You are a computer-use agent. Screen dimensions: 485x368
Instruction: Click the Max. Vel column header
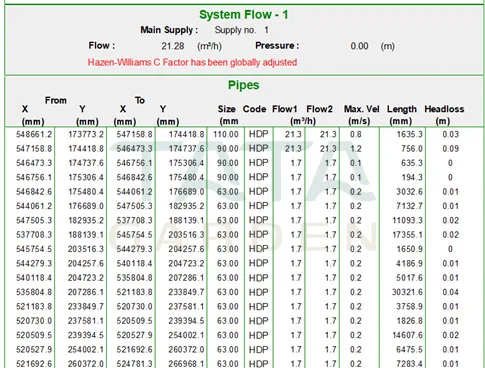(361, 109)
